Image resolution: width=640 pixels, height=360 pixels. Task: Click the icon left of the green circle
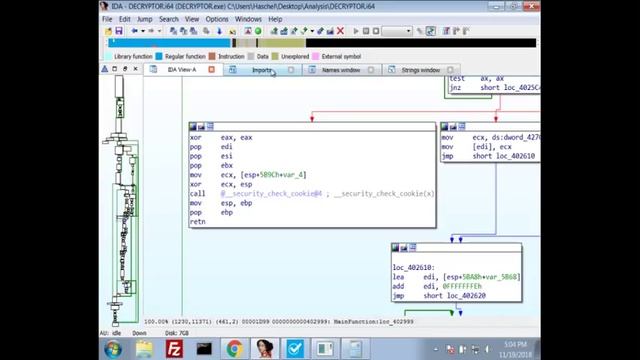(248, 31)
